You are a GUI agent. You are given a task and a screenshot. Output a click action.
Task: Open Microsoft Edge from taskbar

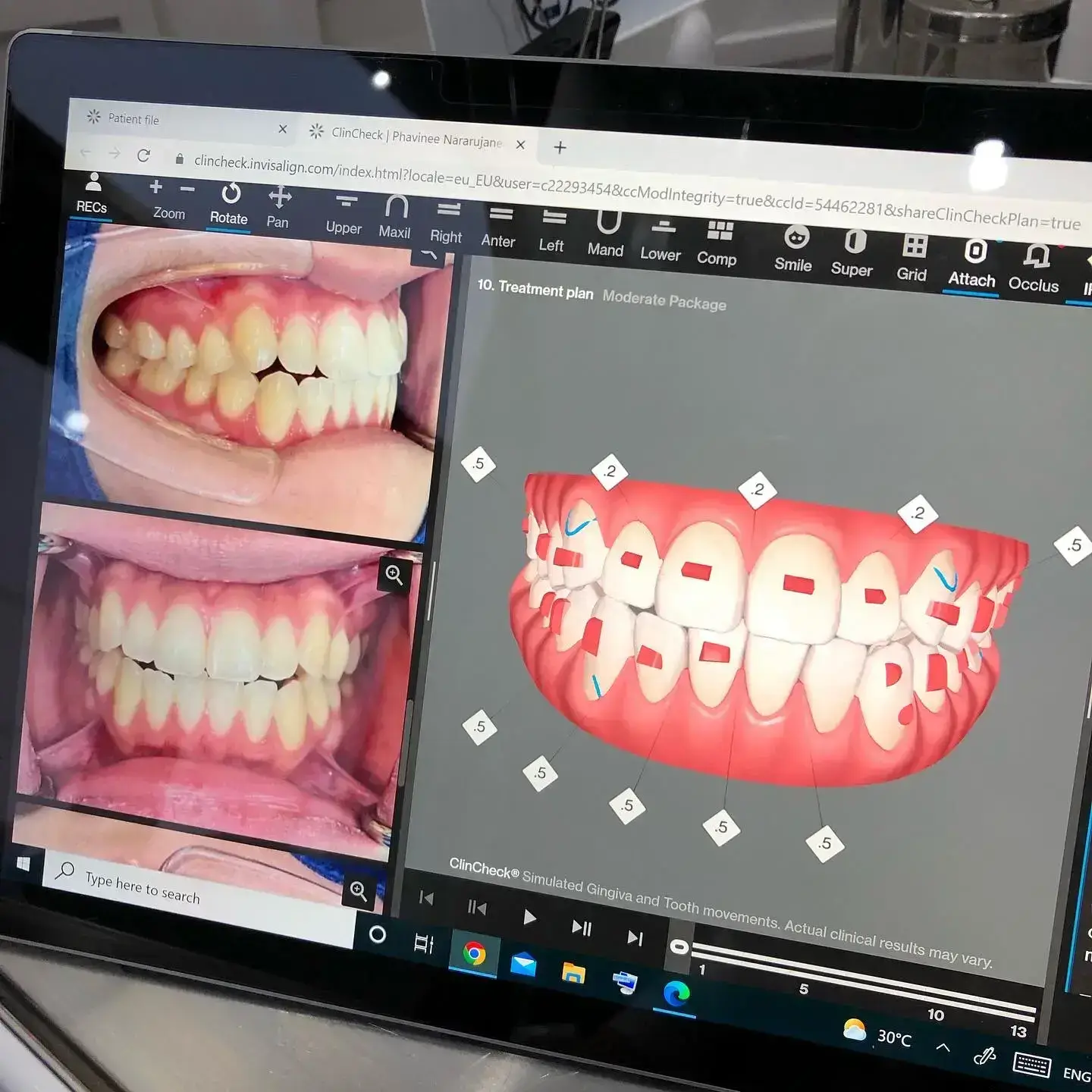676,993
